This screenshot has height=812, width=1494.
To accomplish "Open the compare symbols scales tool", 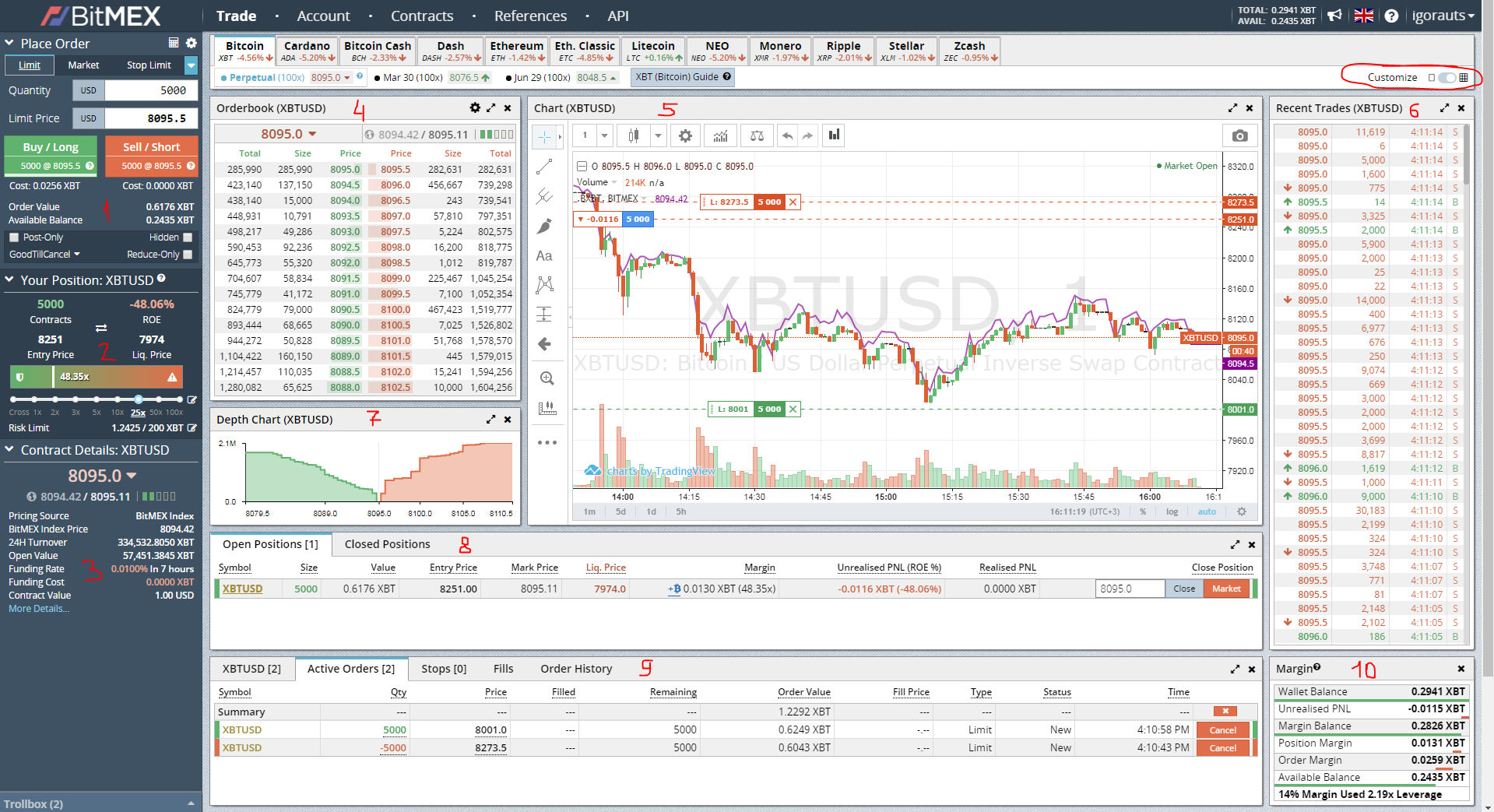I will (757, 135).
